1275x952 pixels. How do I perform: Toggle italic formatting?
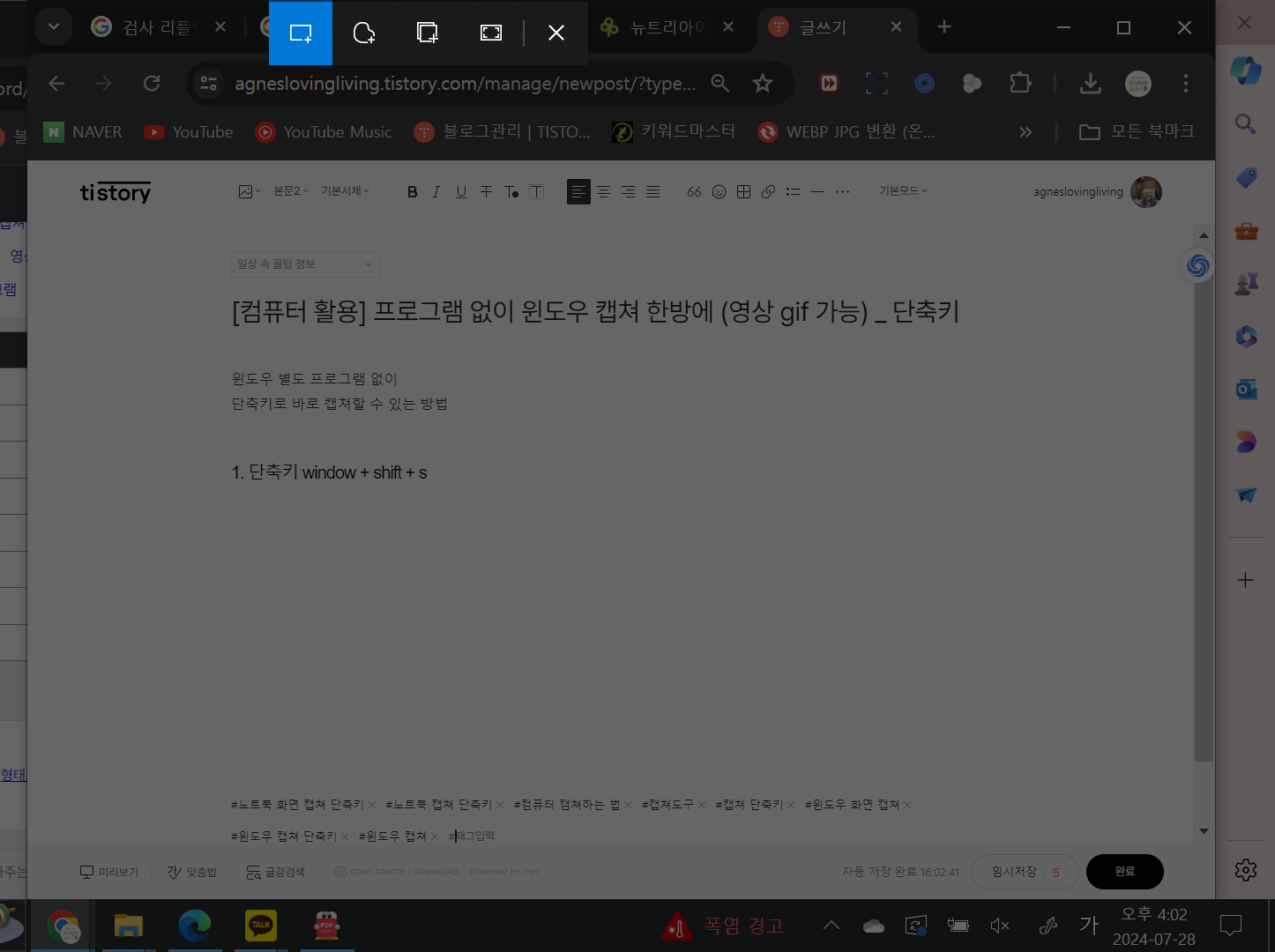(x=436, y=191)
